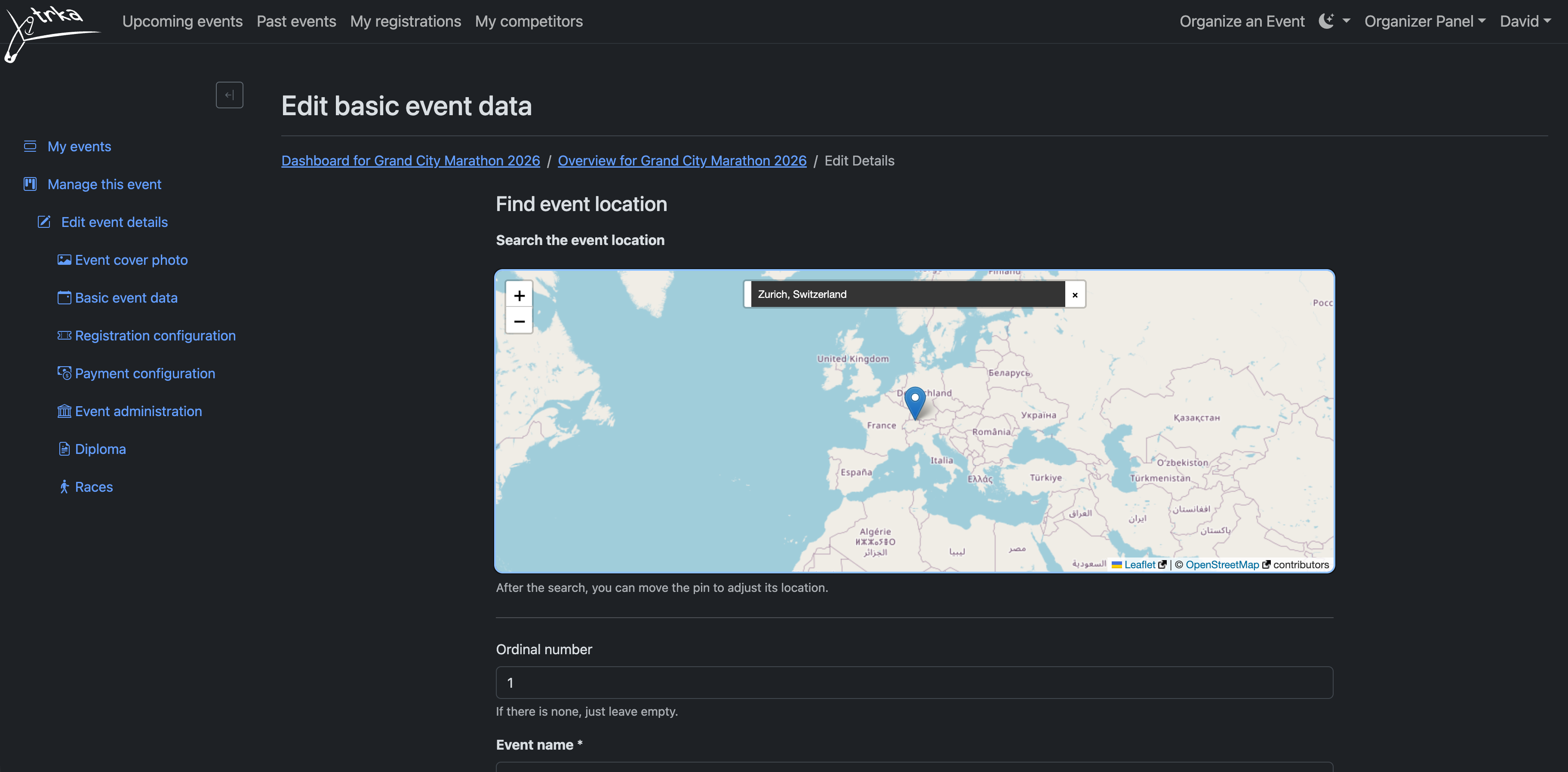This screenshot has height=772, width=1568.
Task: Click the Basic event data calendar icon
Action: pos(65,297)
